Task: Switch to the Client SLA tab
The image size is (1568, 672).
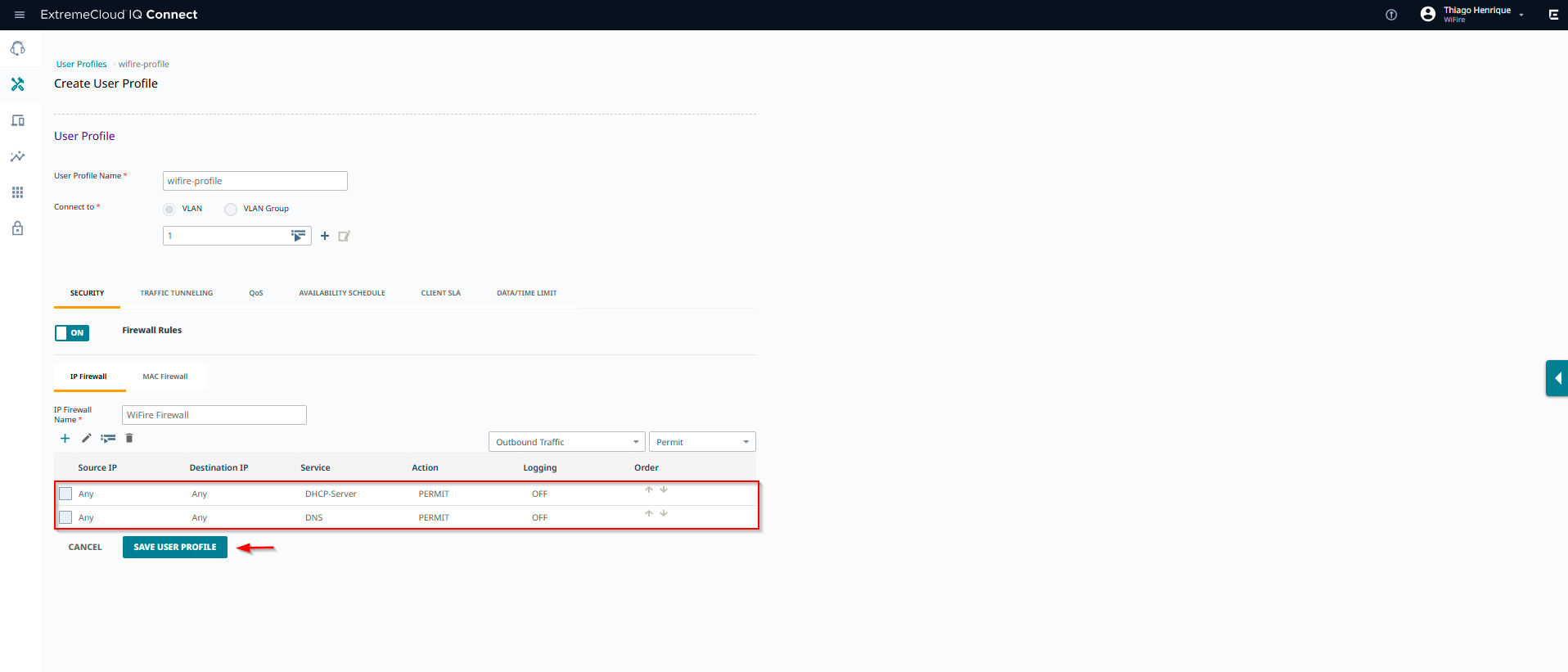Action: [441, 293]
